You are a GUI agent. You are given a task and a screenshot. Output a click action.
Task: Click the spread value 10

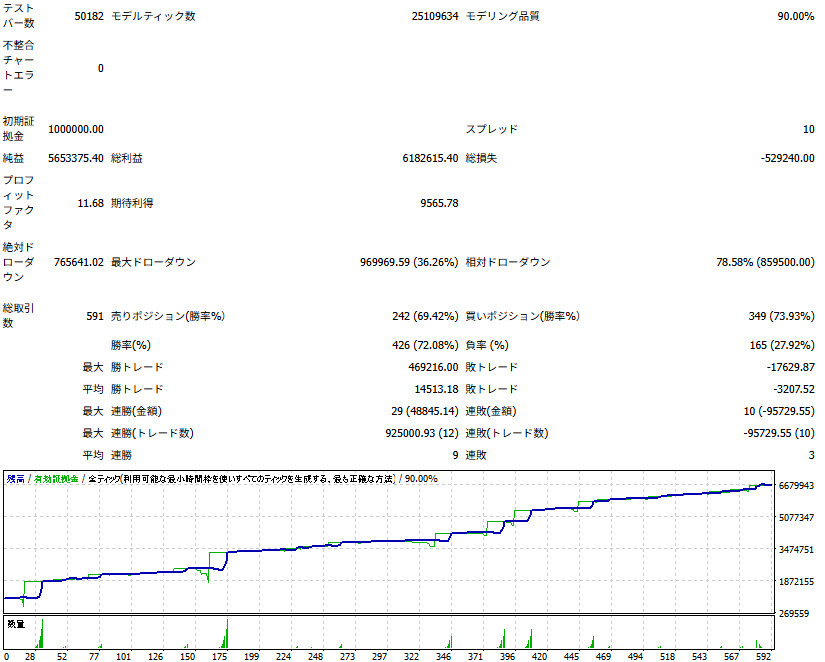coord(809,129)
